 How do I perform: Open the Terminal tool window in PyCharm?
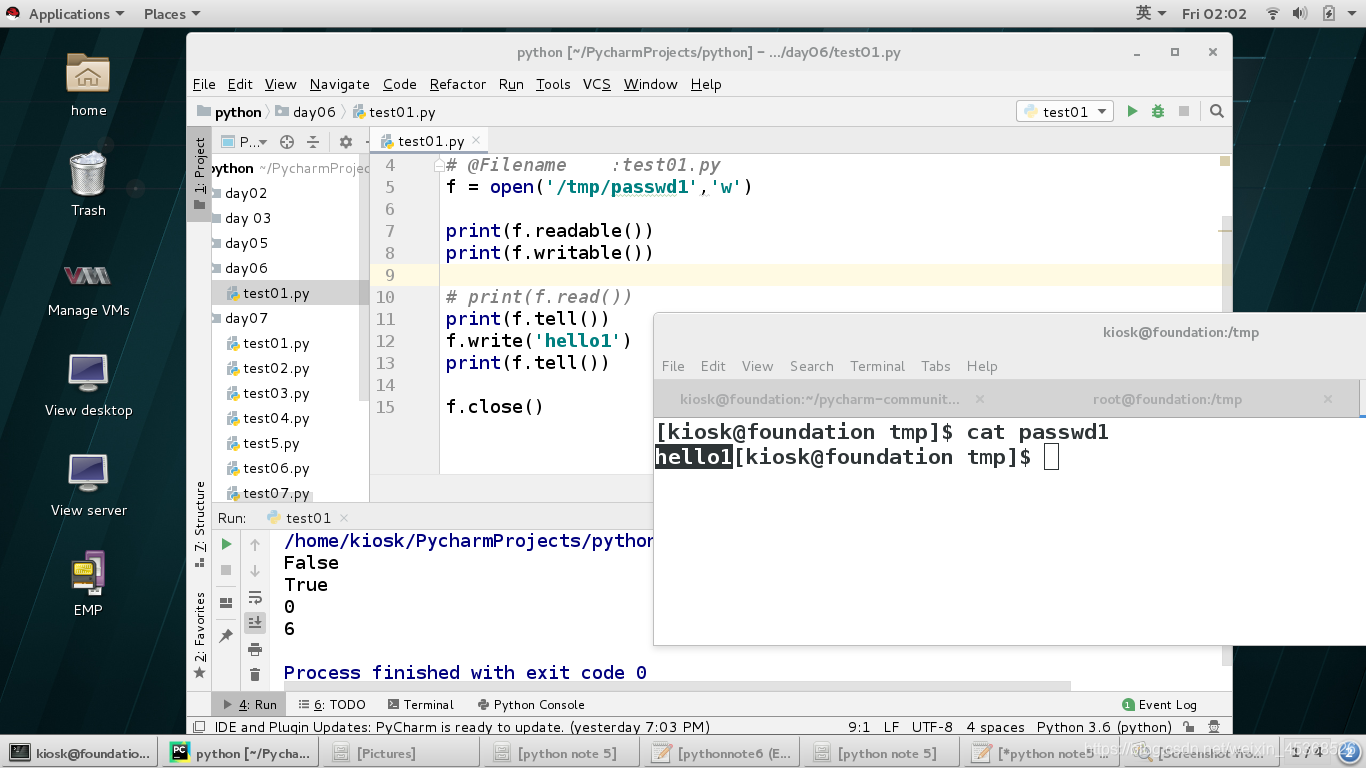pos(421,705)
